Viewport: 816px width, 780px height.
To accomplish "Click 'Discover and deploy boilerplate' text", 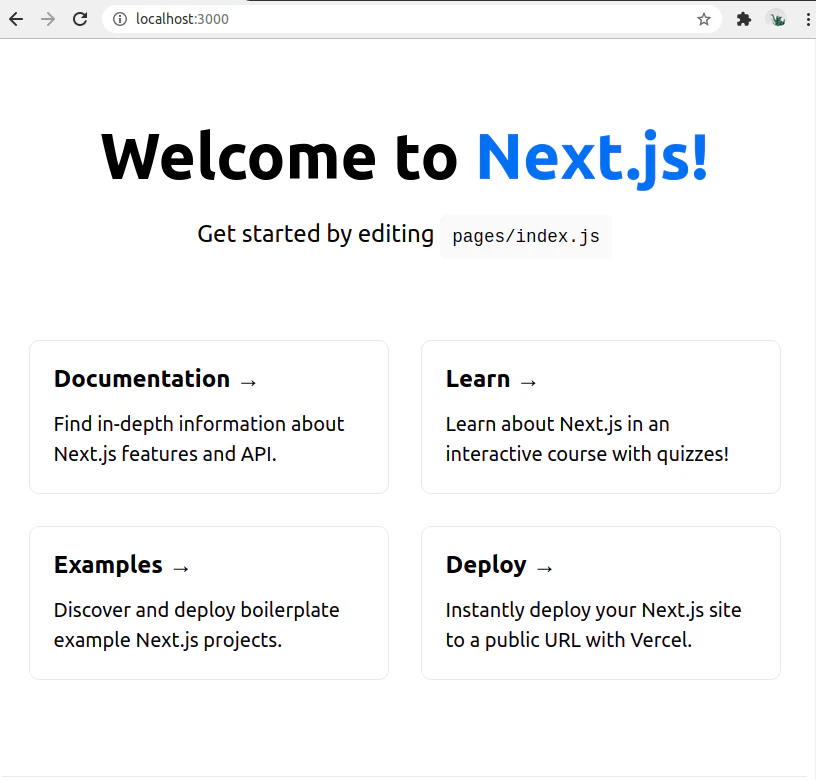I will [x=197, y=610].
